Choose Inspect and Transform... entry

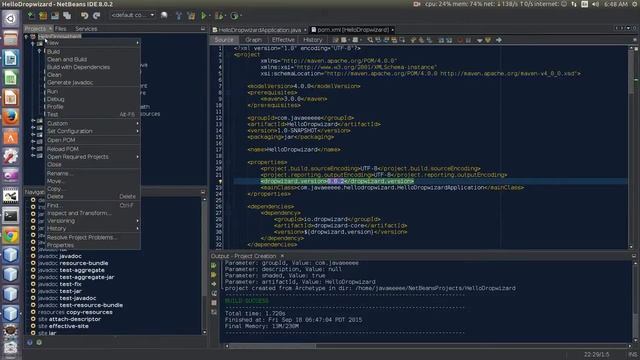point(93,213)
